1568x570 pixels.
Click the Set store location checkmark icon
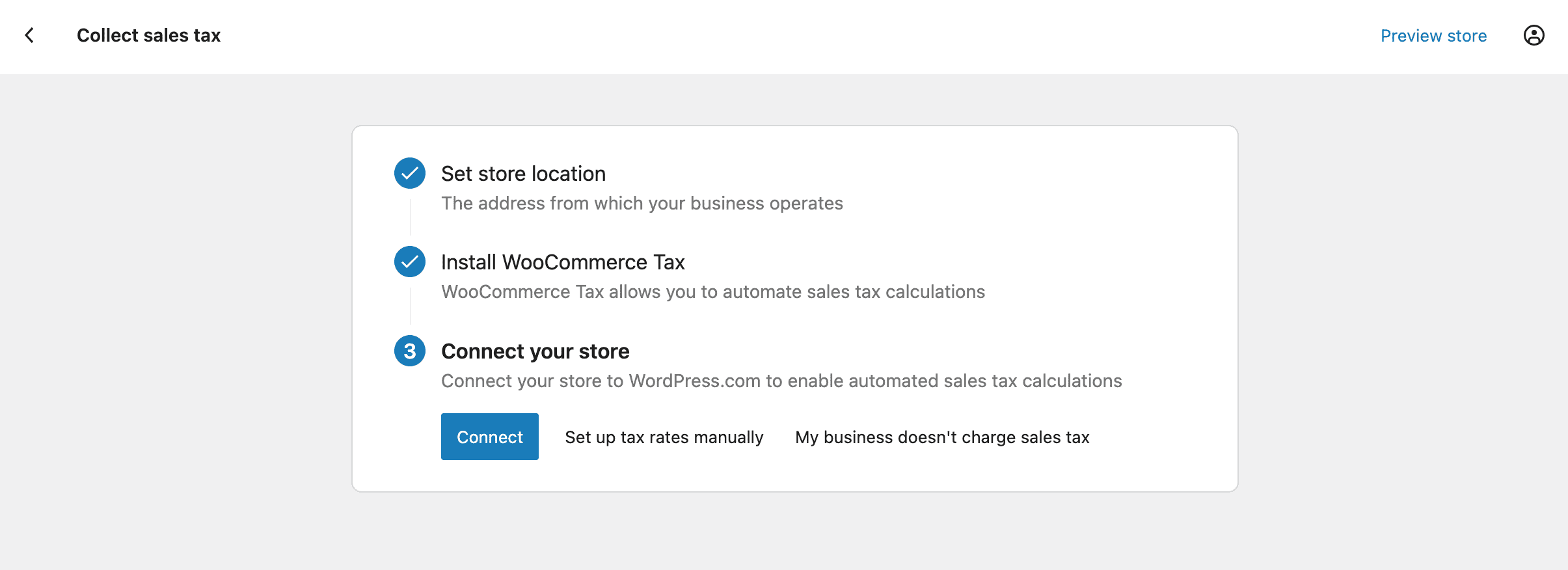(x=410, y=173)
